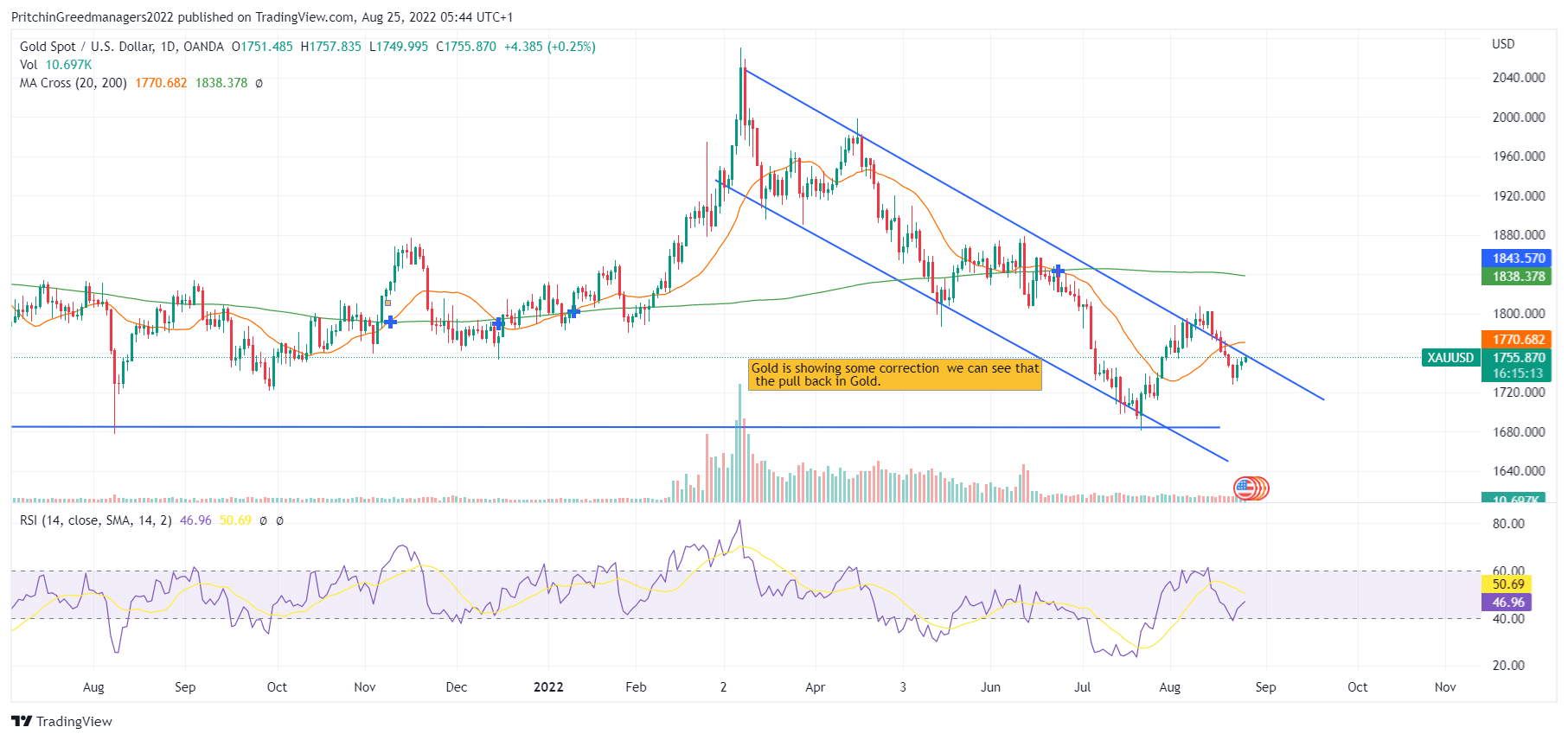Click the 1680.000 price axis label
Viewport: 1568px width, 740px height.
[x=1519, y=432]
